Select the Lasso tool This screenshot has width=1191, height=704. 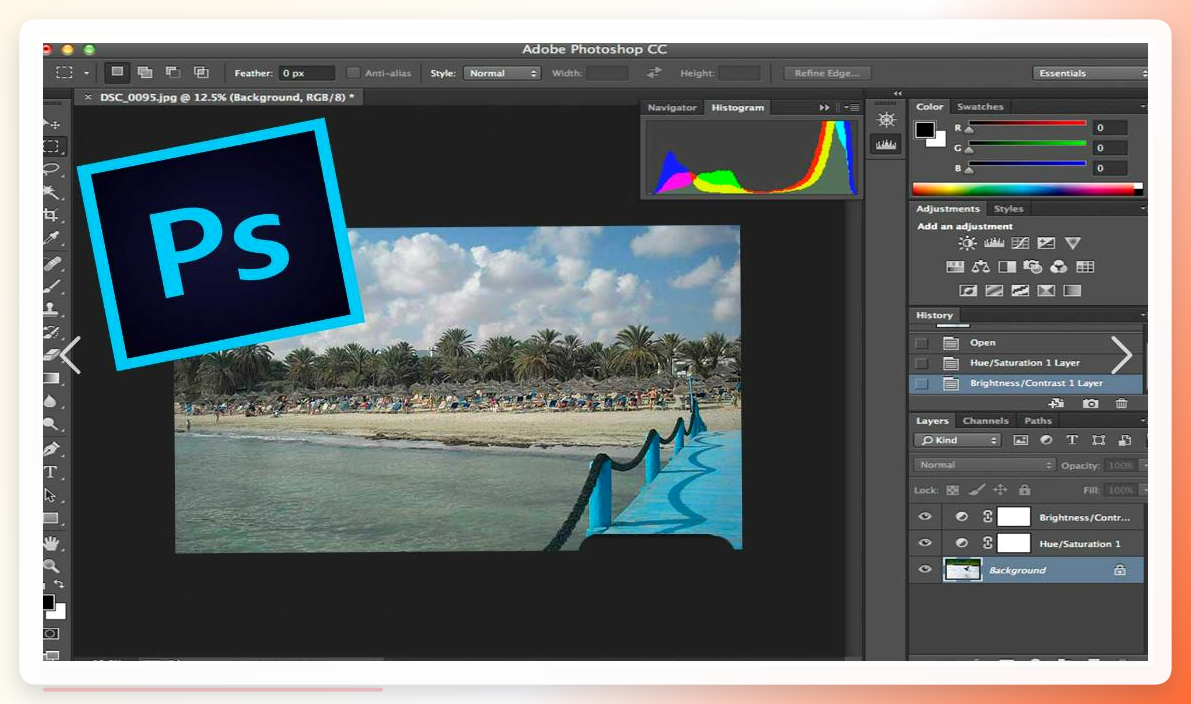[x=52, y=169]
